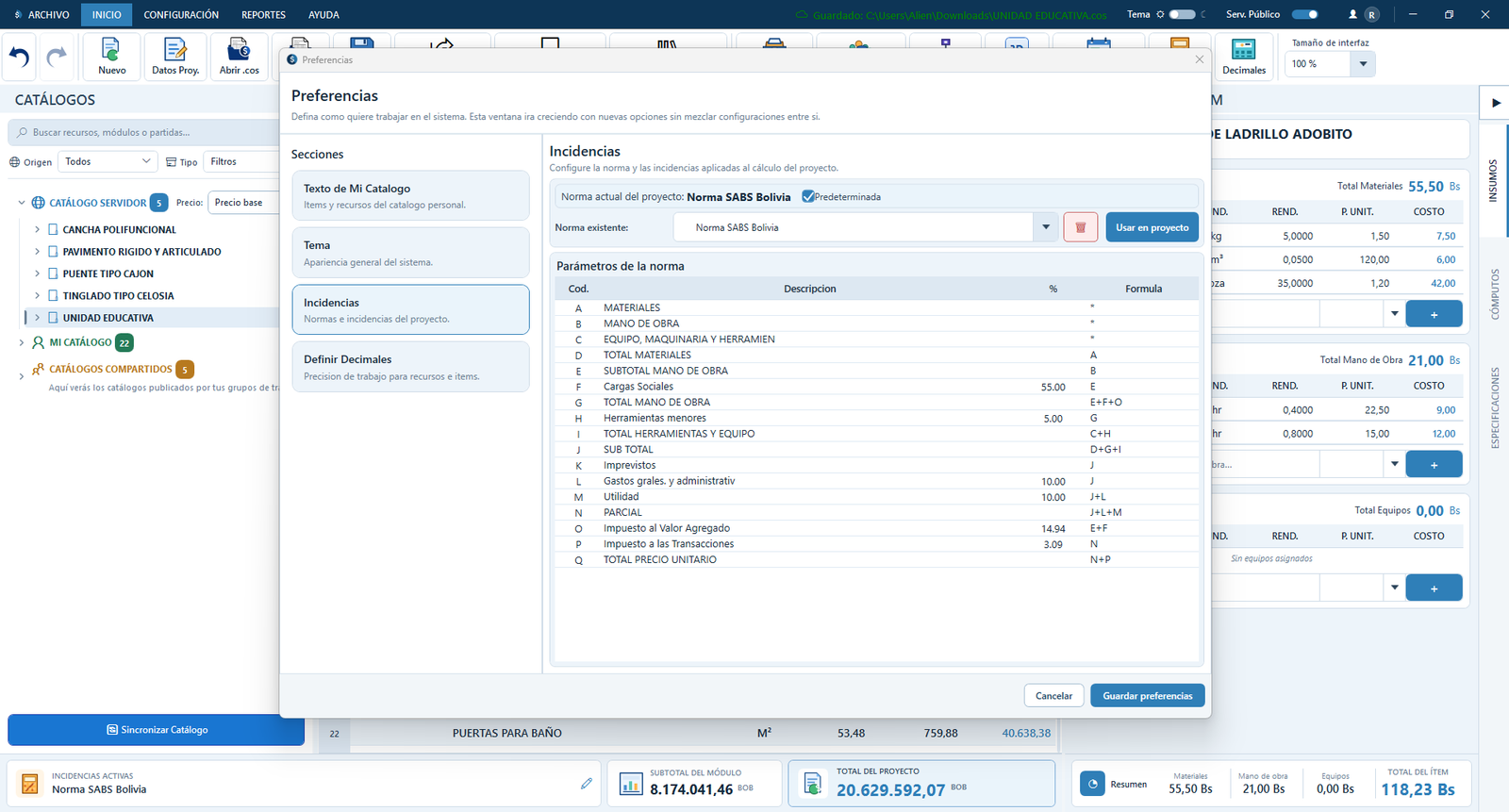The image size is (1509, 812).
Task: Toggle the Serv. Público switch
Action: coord(1305,14)
